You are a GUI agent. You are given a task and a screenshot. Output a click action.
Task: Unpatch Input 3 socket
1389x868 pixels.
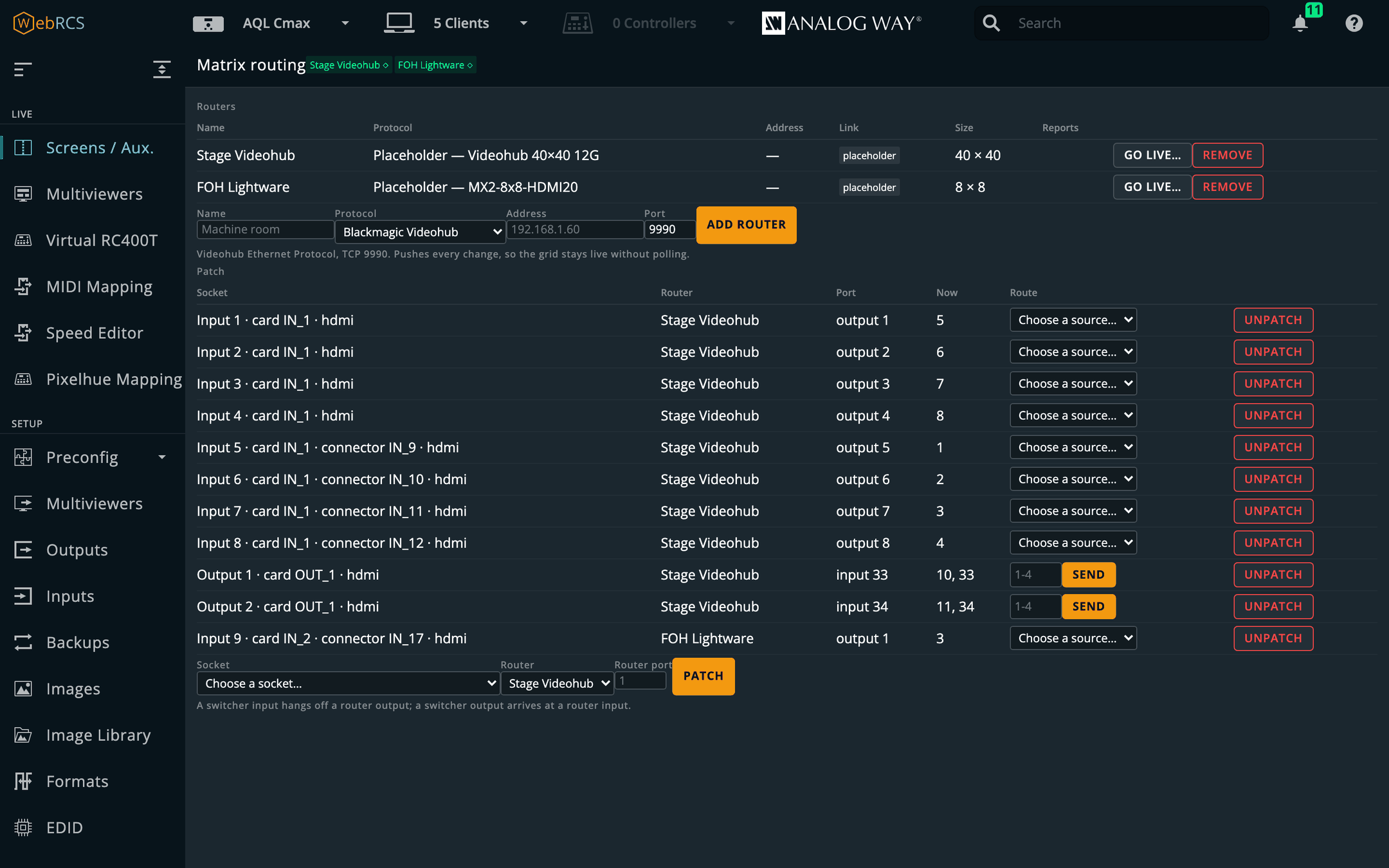tap(1273, 384)
